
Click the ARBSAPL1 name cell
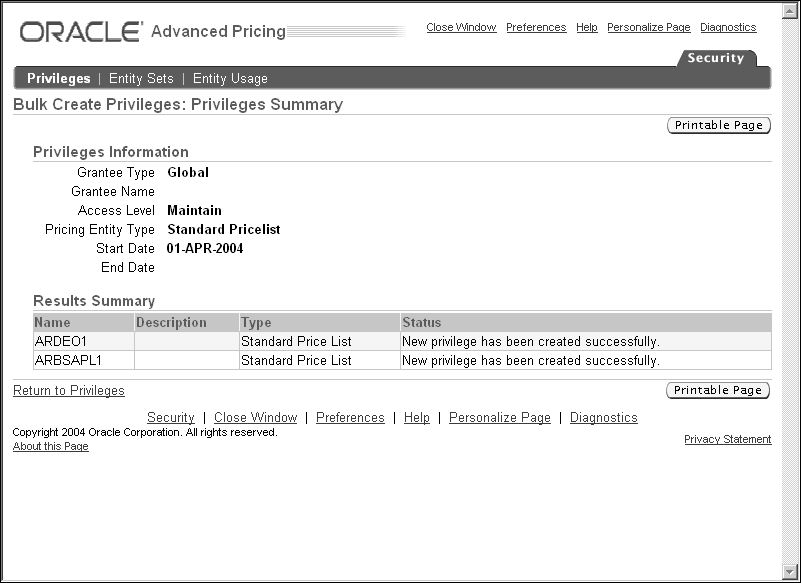point(84,360)
